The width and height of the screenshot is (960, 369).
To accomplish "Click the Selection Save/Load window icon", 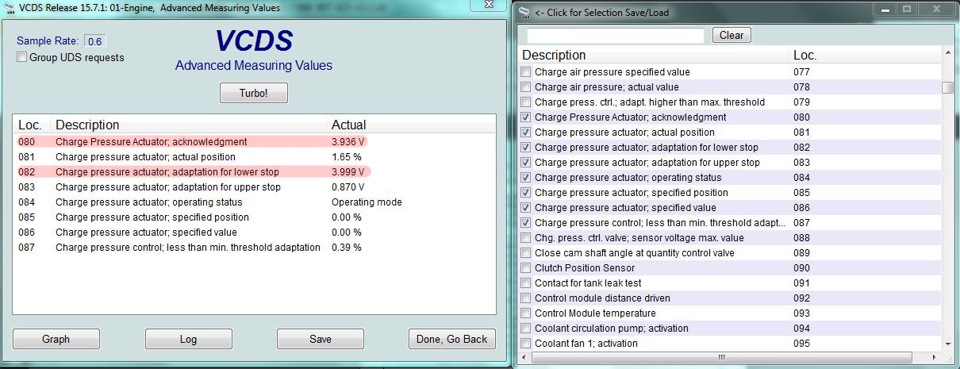I will [524, 12].
